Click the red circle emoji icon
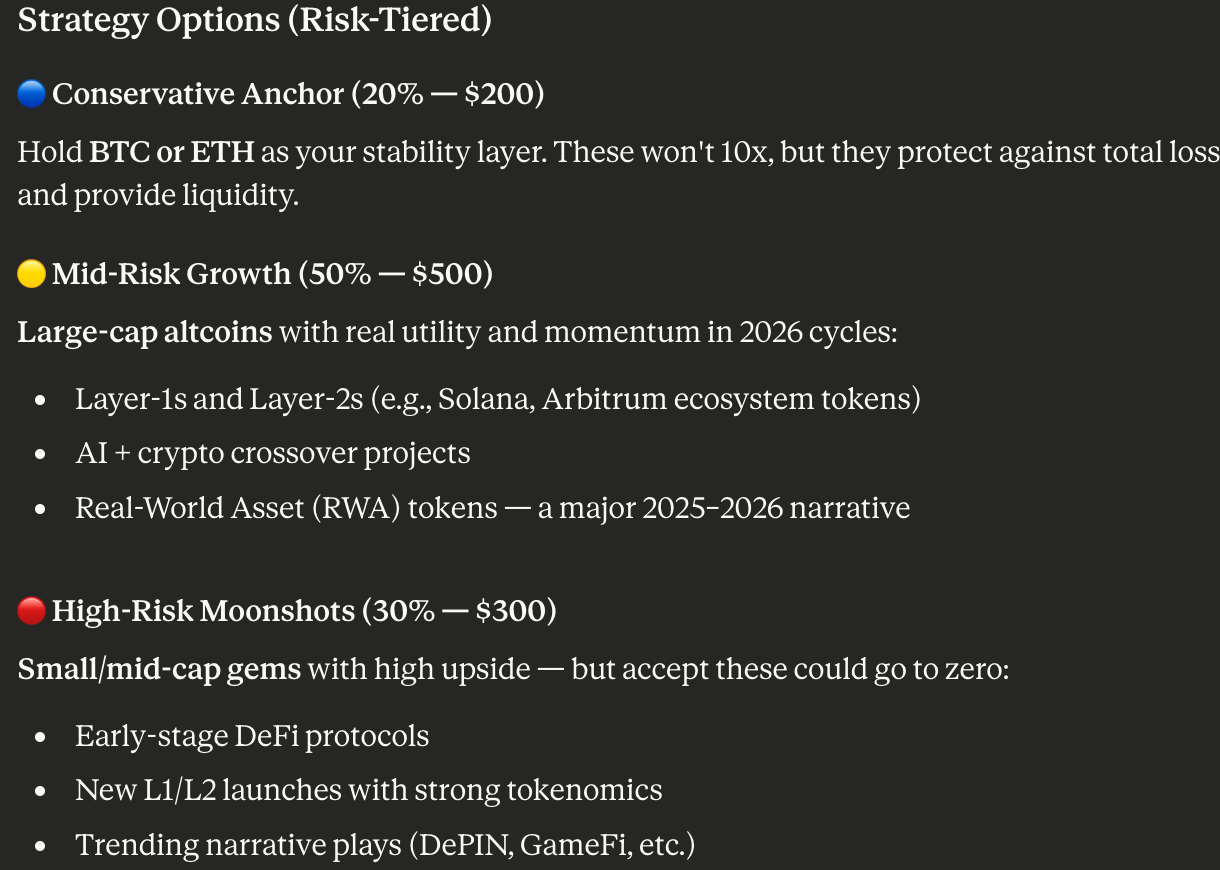This screenshot has height=870, width=1220. point(32,610)
